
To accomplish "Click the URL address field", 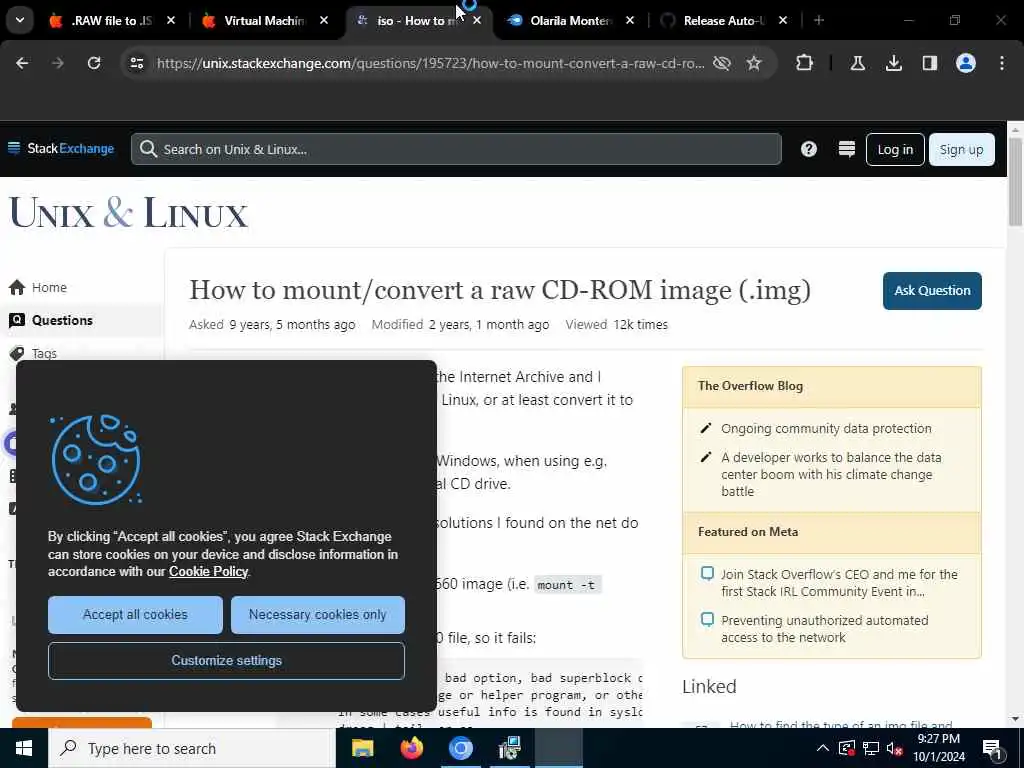I will (x=430, y=63).
